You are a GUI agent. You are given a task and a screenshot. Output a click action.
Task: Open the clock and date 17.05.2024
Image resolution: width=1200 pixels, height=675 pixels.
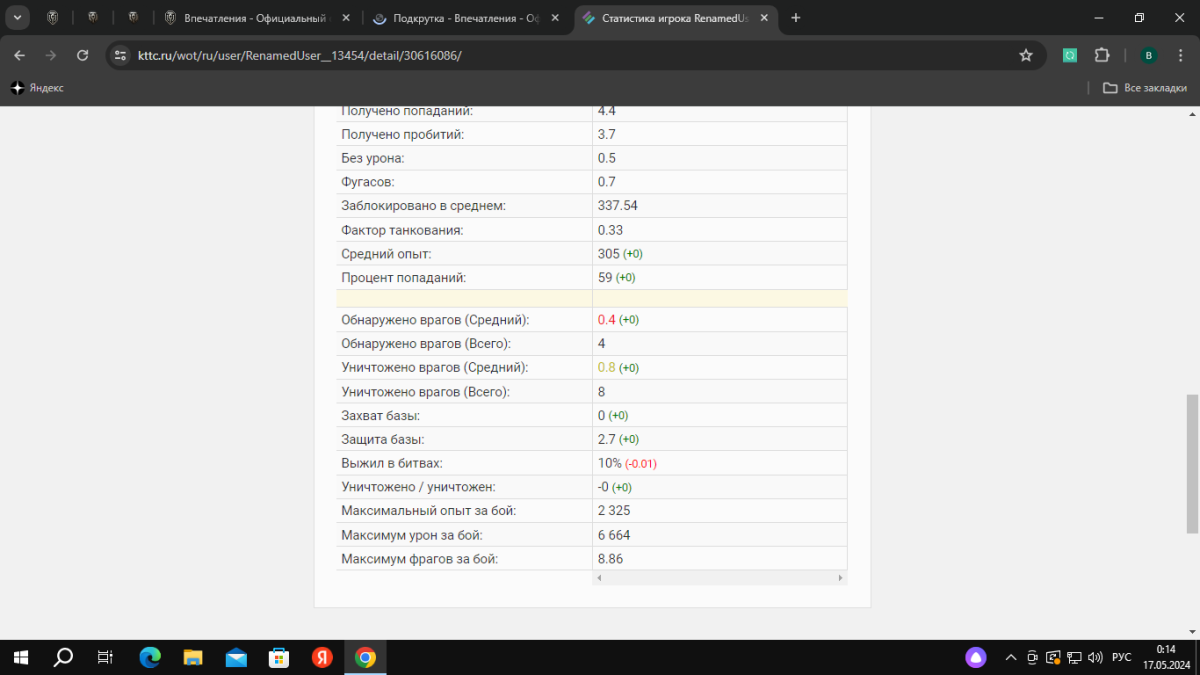pos(1165,657)
